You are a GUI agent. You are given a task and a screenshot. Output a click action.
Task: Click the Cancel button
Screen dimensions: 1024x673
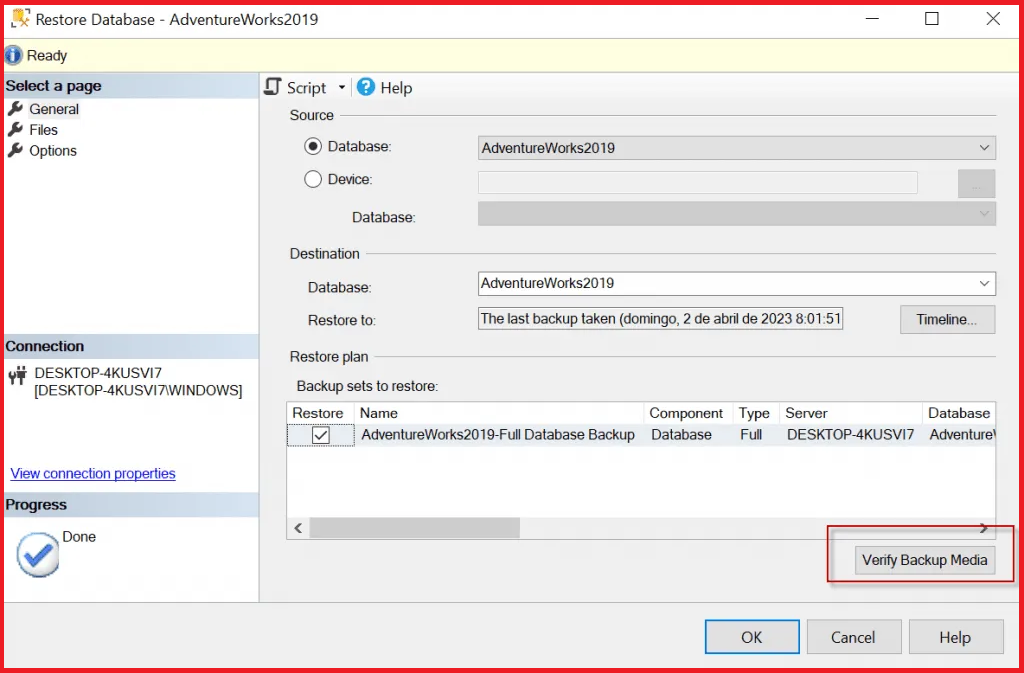click(854, 637)
